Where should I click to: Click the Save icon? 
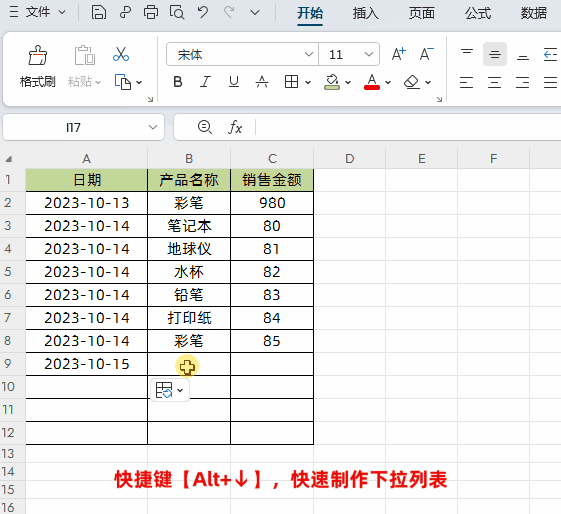99,13
